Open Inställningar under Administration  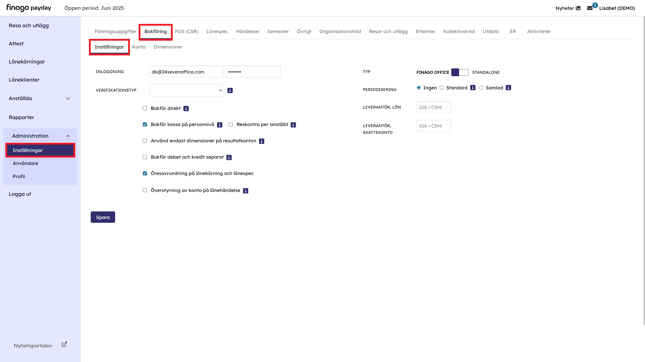pos(40,150)
